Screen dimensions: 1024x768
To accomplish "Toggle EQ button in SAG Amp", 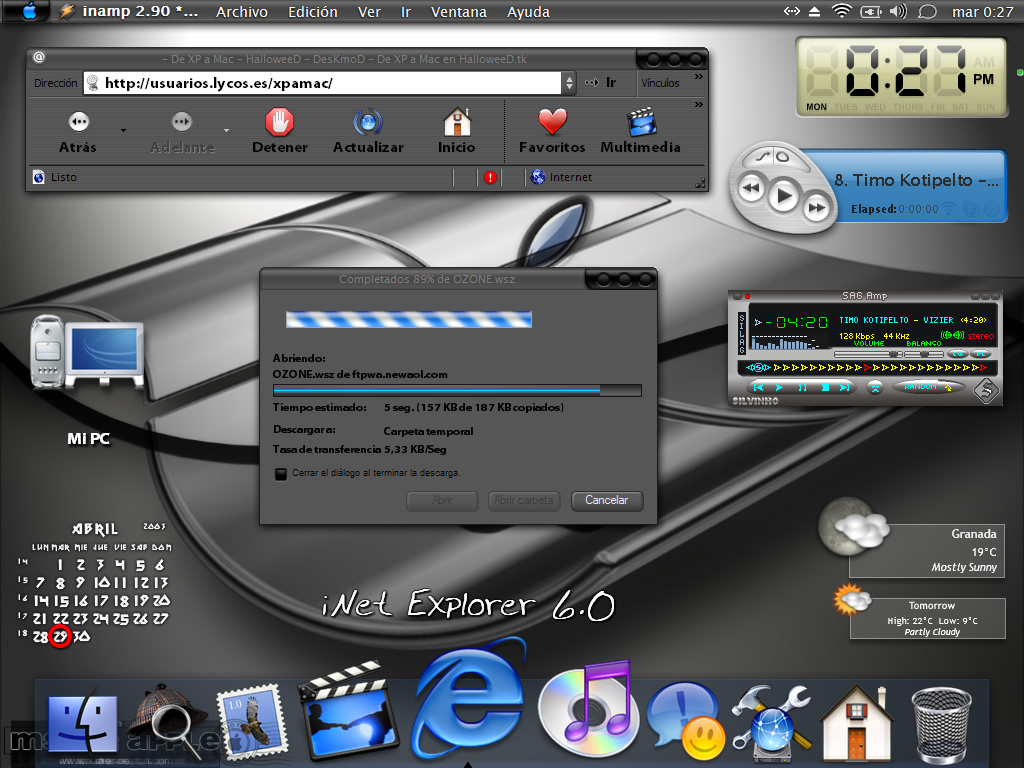I will tap(957, 354).
